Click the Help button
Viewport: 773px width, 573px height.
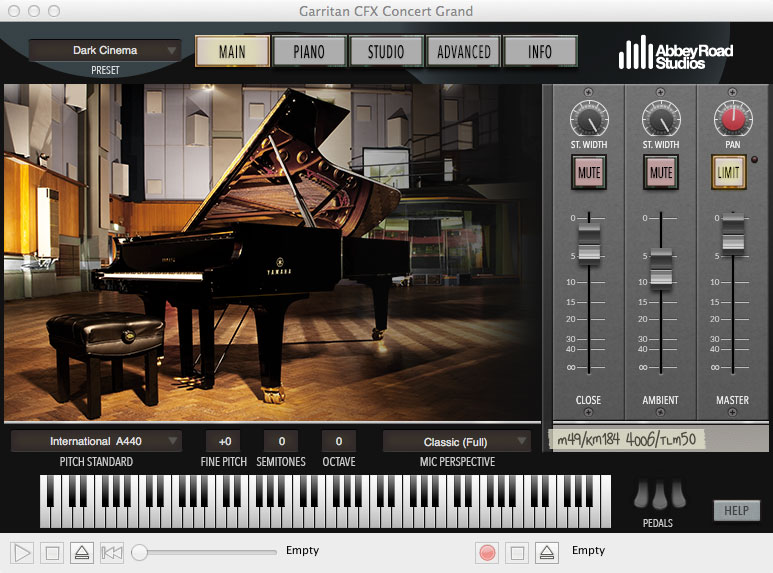(736, 511)
